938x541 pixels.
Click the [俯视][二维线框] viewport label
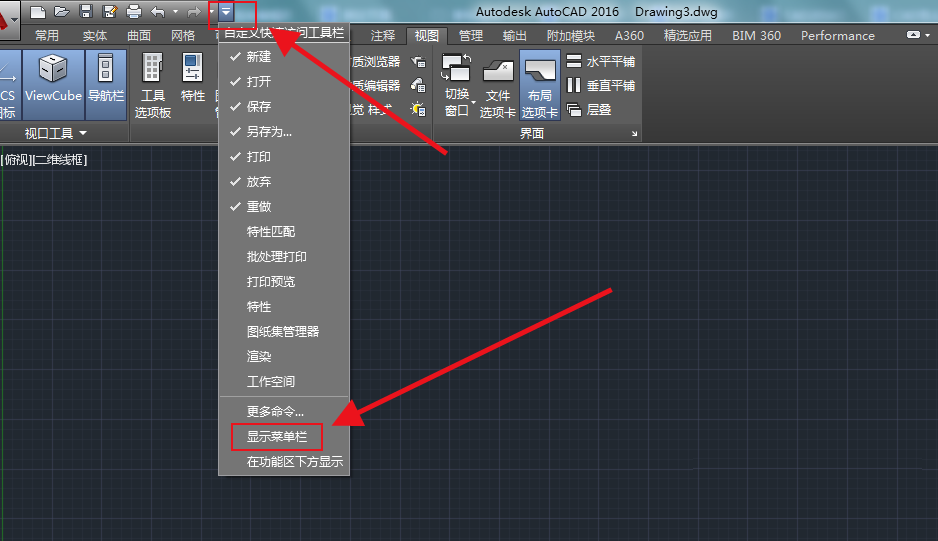coord(44,160)
